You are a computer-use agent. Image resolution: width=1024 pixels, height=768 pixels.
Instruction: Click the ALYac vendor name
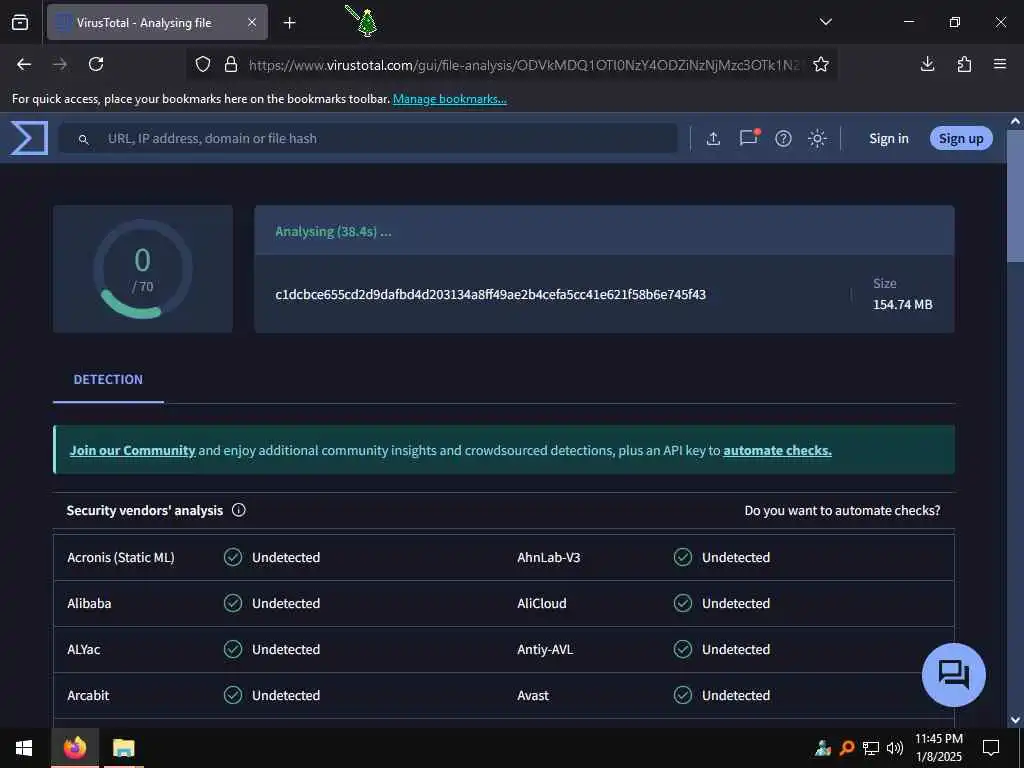click(x=84, y=650)
